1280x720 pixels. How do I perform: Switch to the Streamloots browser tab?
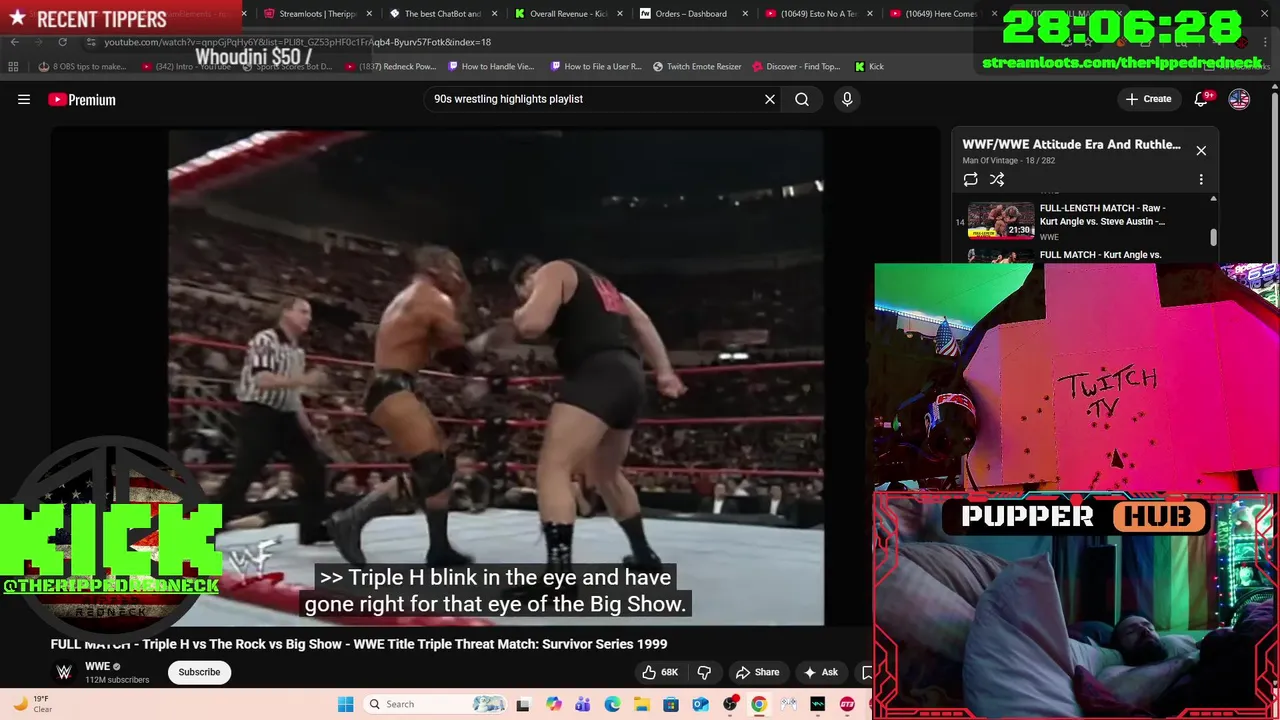(317, 14)
